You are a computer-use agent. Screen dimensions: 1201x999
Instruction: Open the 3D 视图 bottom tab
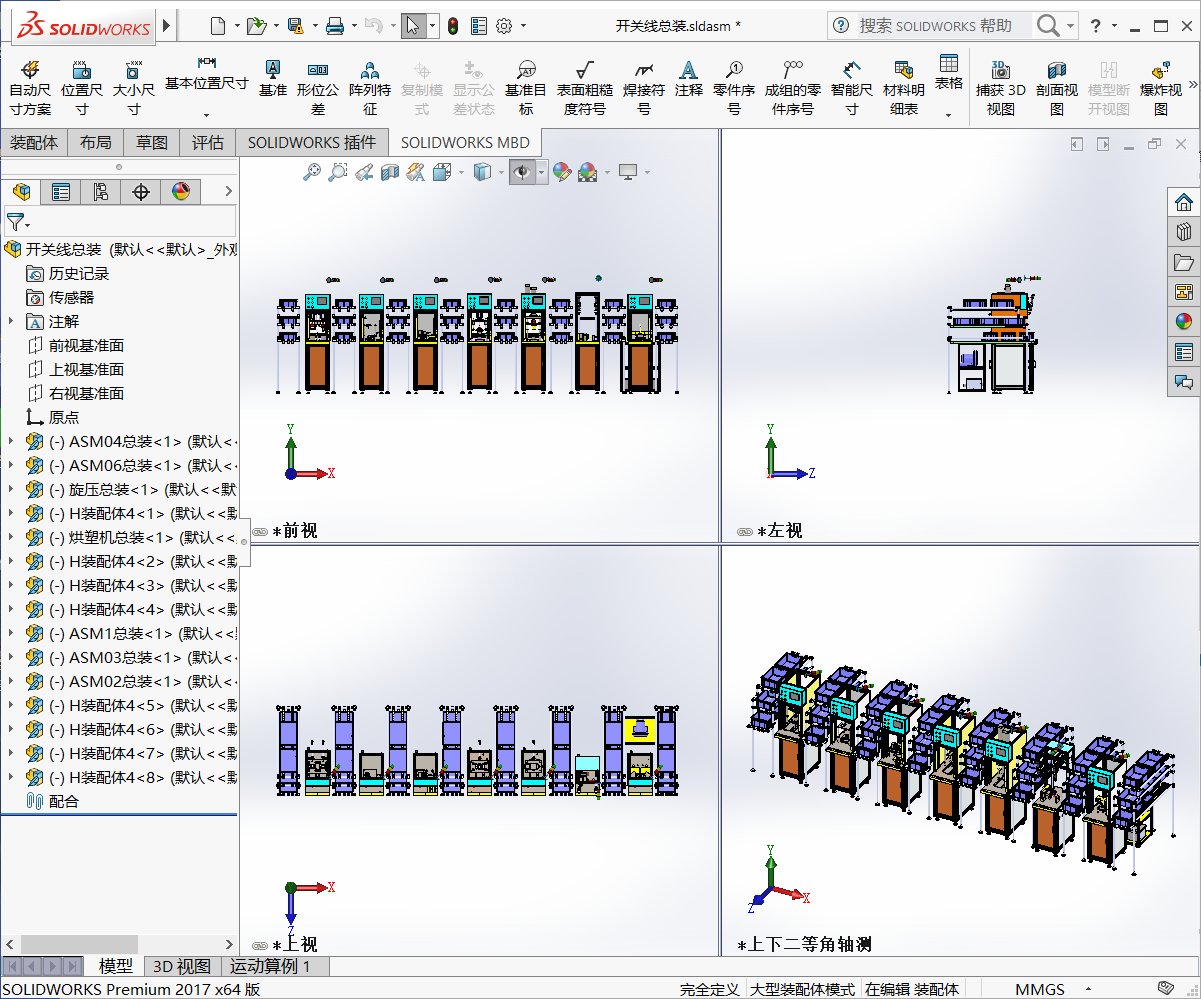point(181,966)
